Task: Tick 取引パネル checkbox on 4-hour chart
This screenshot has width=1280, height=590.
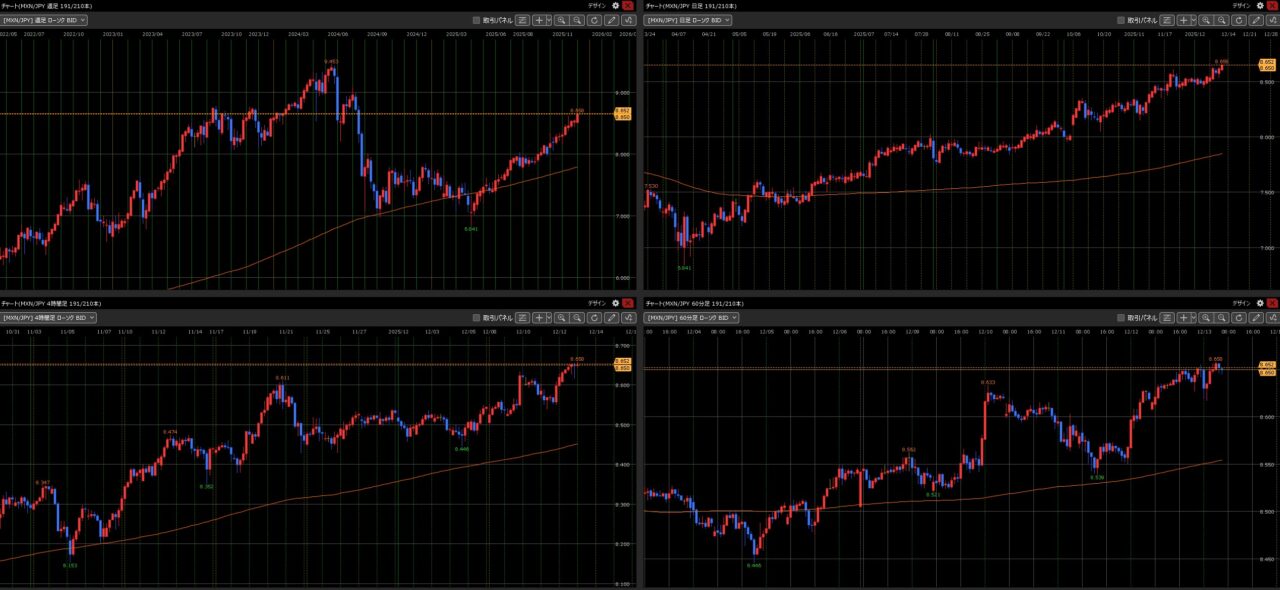Action: coord(477,317)
